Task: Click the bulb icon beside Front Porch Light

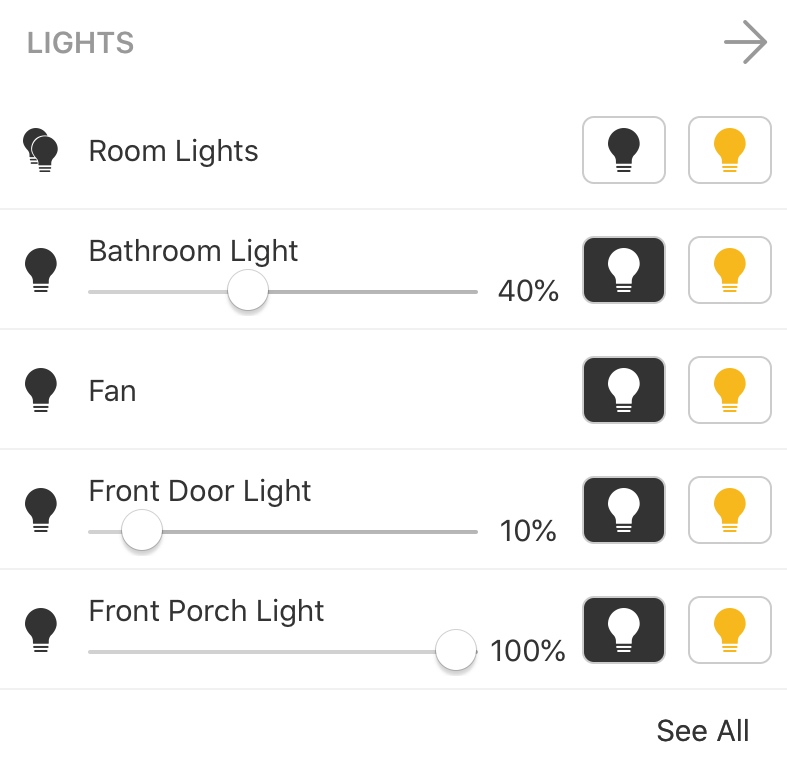Action: [41, 630]
